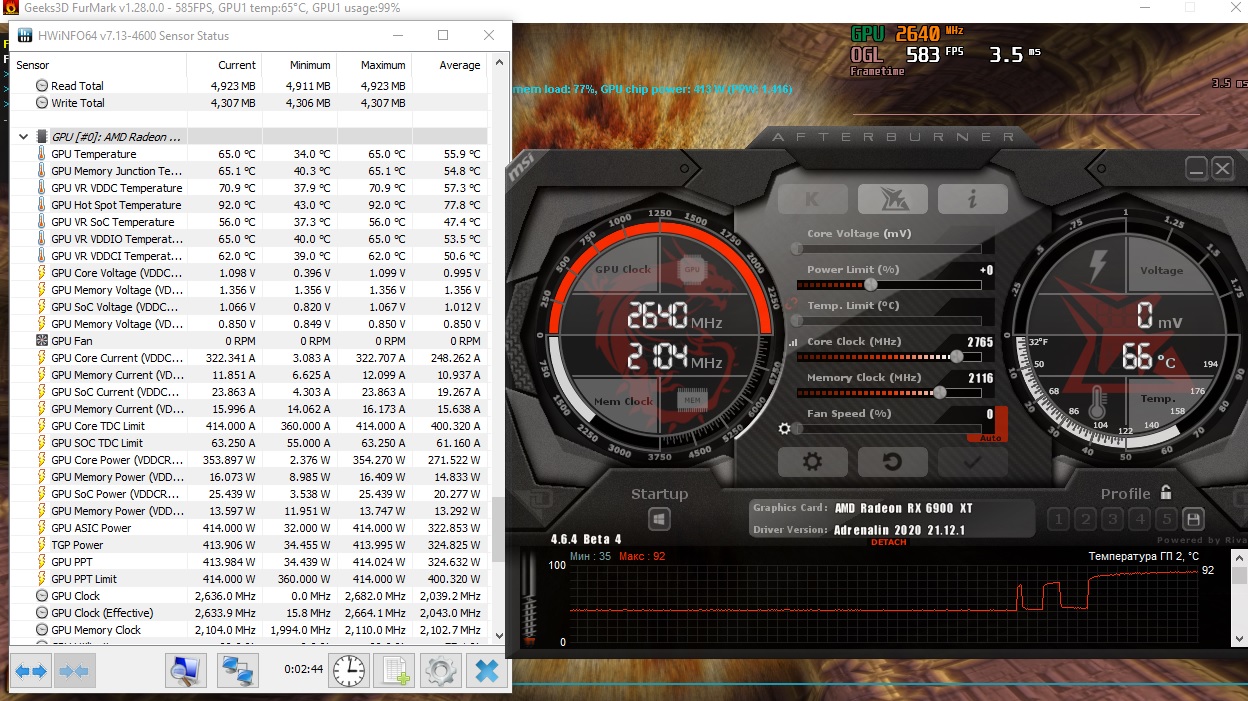This screenshot has width=1248, height=701.
Task: Click the collapse columns inward-arrows button in HWiNFO
Action: pos(74,671)
